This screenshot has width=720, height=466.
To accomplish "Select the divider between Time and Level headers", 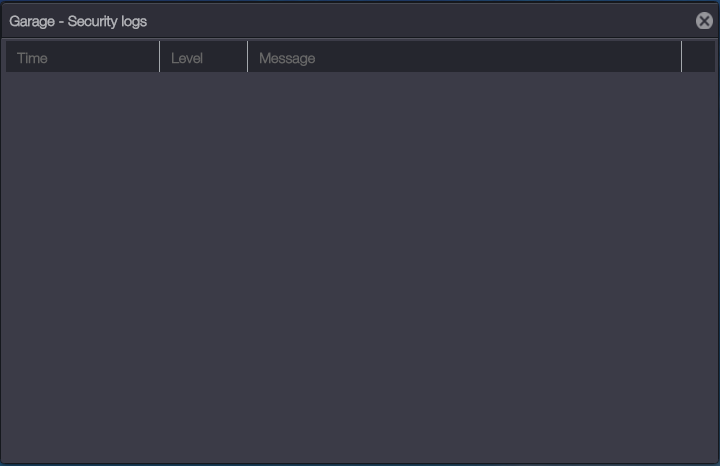I will coord(159,58).
